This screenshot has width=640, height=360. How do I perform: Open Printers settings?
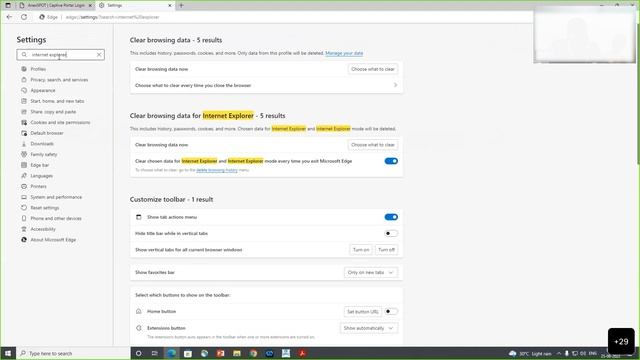pos(38,186)
